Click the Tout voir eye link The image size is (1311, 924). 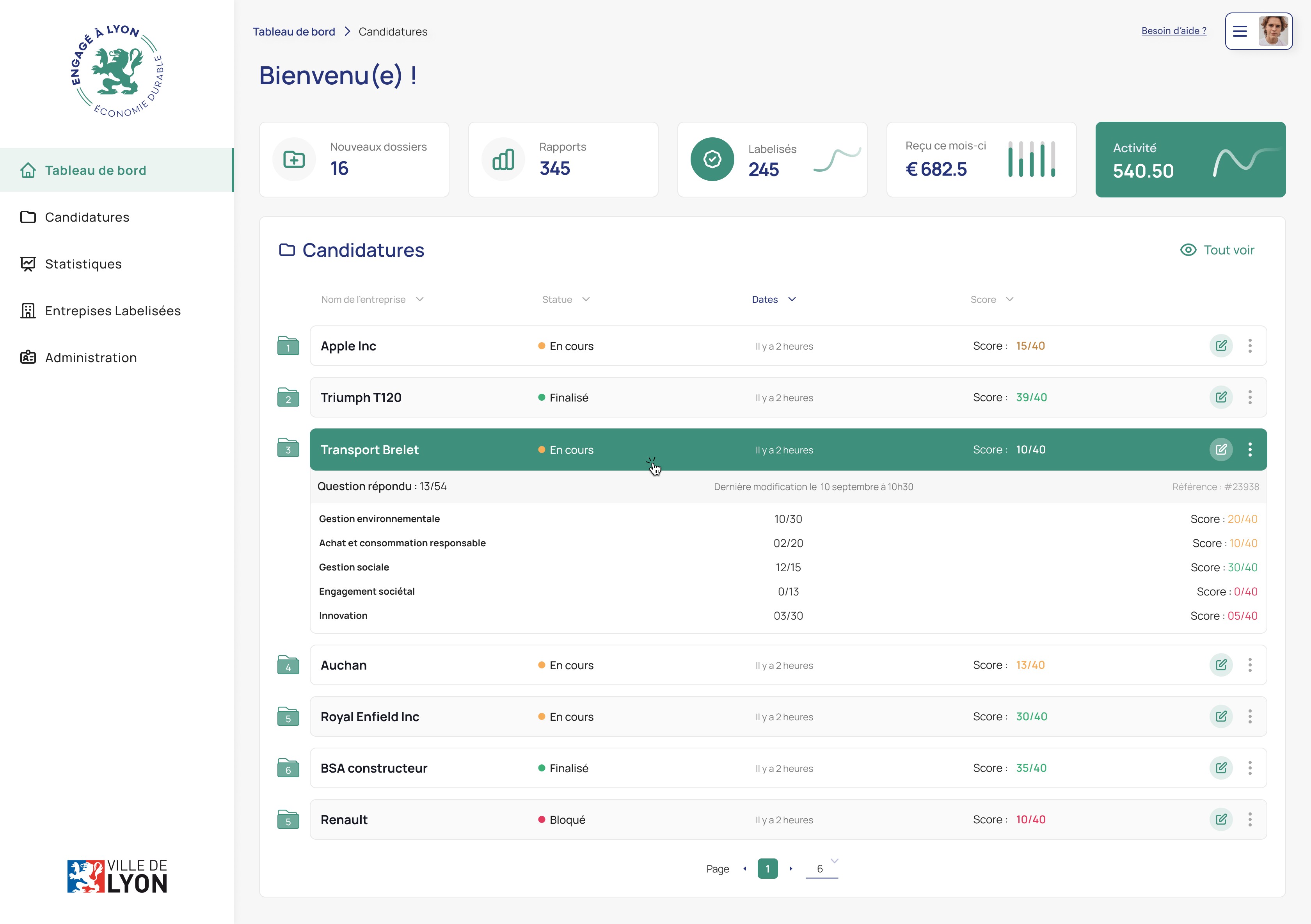tap(1217, 250)
